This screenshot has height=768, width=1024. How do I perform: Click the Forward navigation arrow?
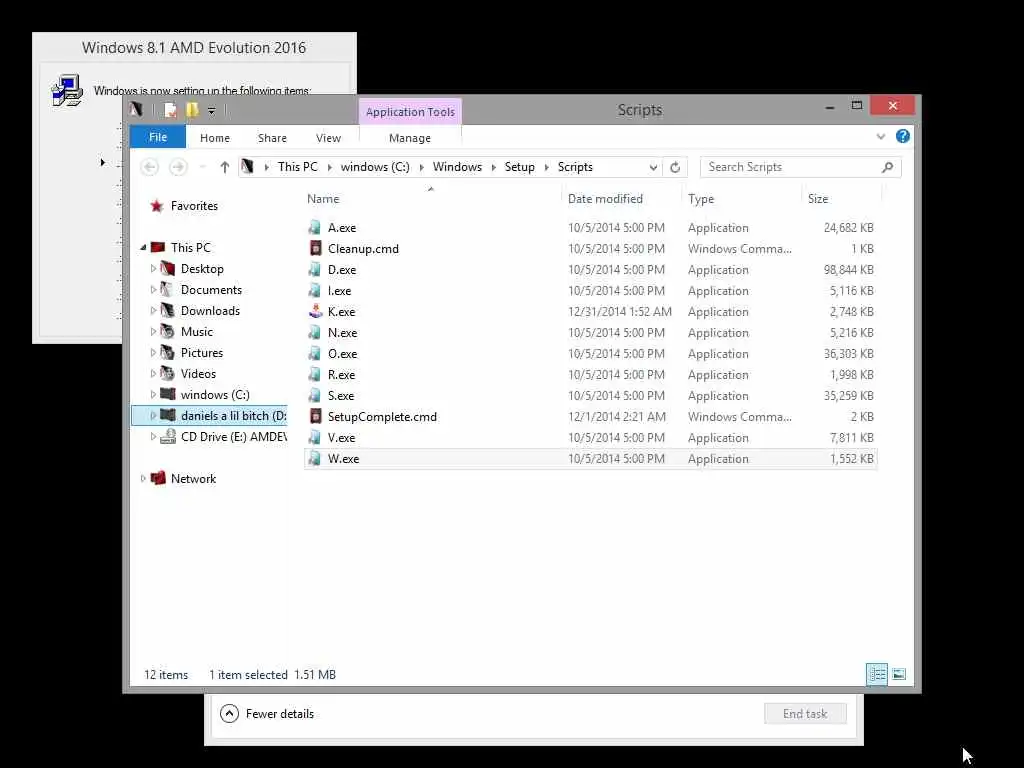coord(178,167)
